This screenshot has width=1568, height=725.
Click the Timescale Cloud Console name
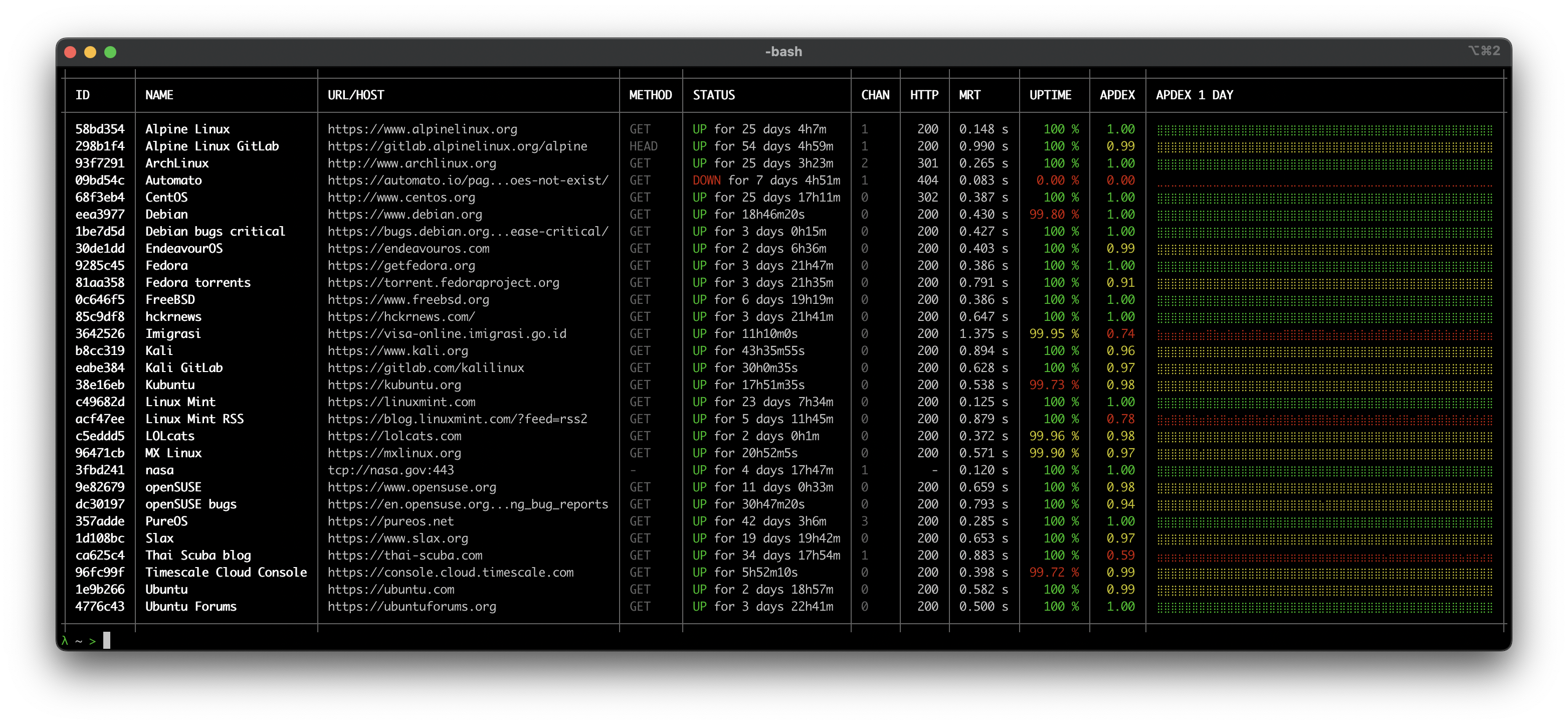226,572
